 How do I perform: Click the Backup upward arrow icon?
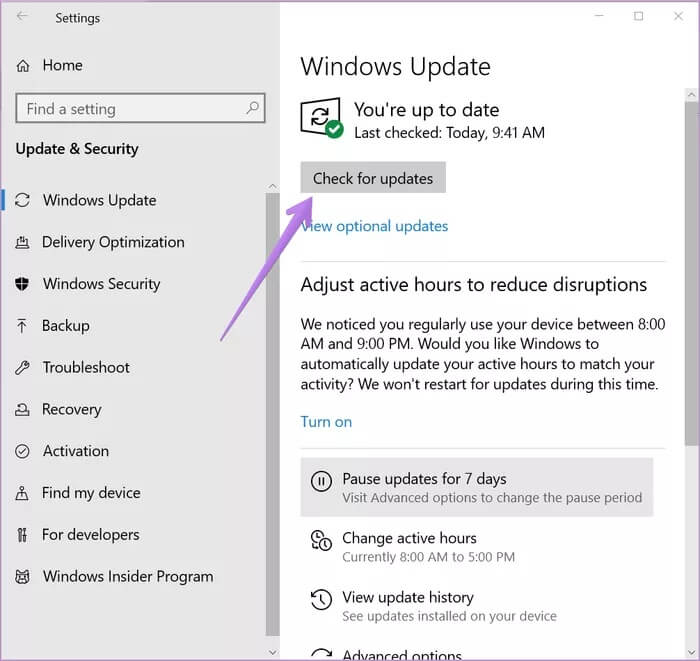pos(22,326)
